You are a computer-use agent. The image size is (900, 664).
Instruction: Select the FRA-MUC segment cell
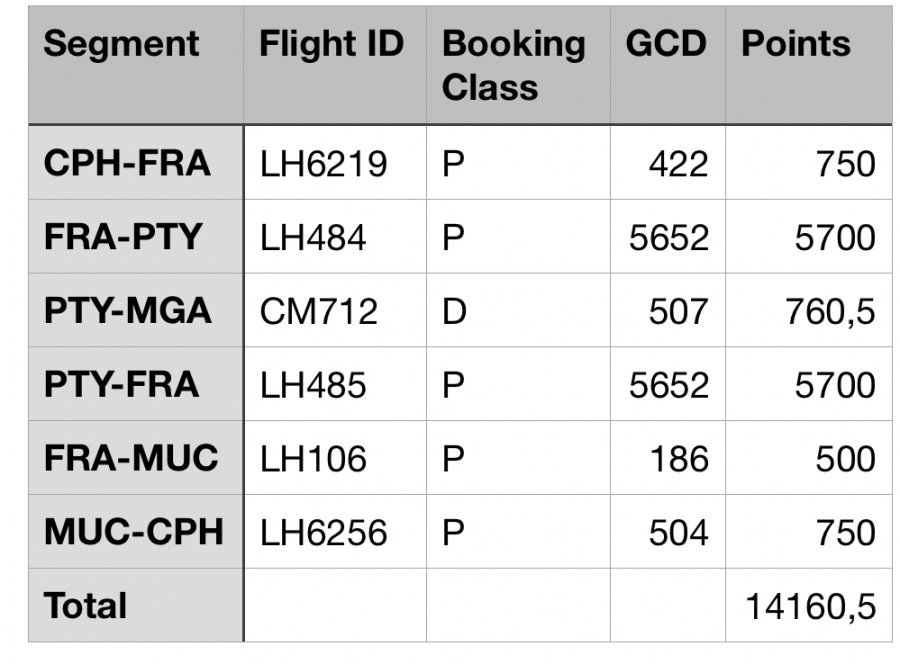(x=130, y=459)
